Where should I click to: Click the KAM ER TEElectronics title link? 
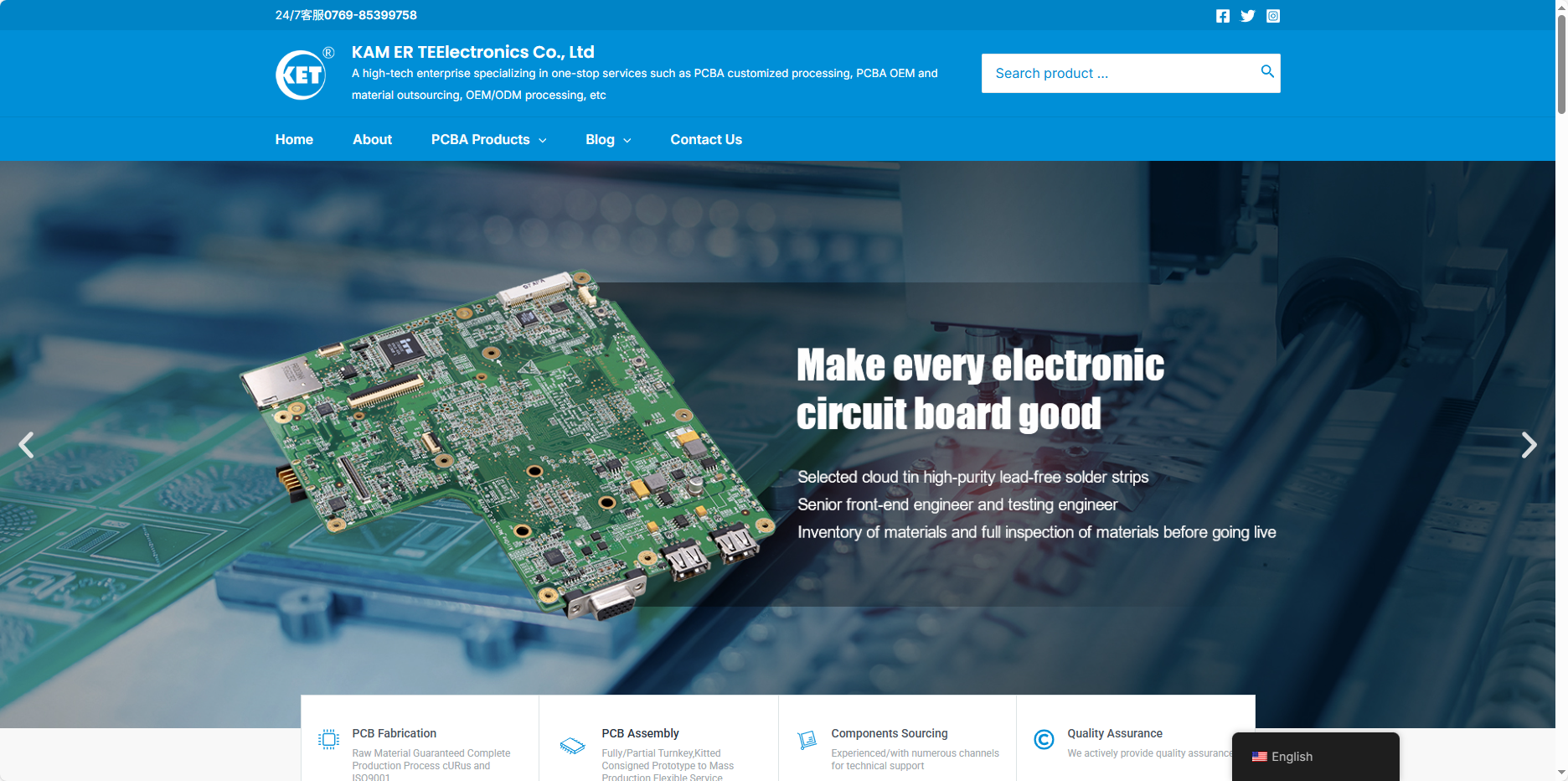point(472,52)
